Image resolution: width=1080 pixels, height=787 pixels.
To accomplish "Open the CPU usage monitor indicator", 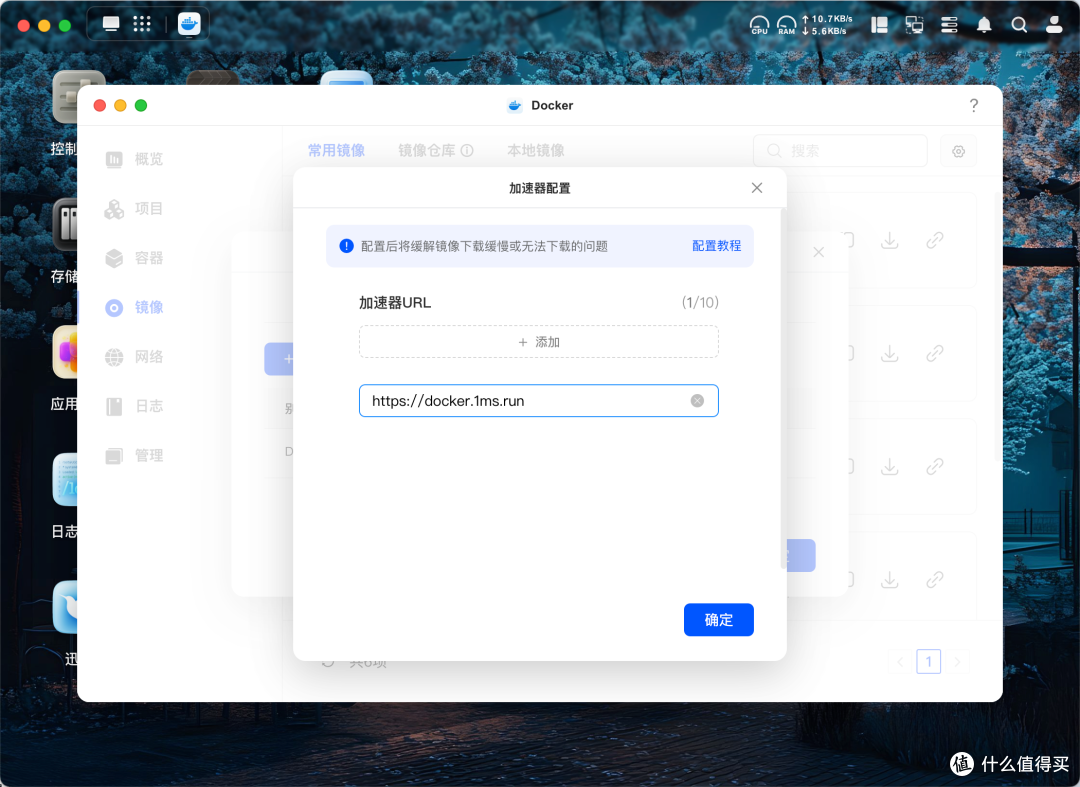I will click(759, 25).
